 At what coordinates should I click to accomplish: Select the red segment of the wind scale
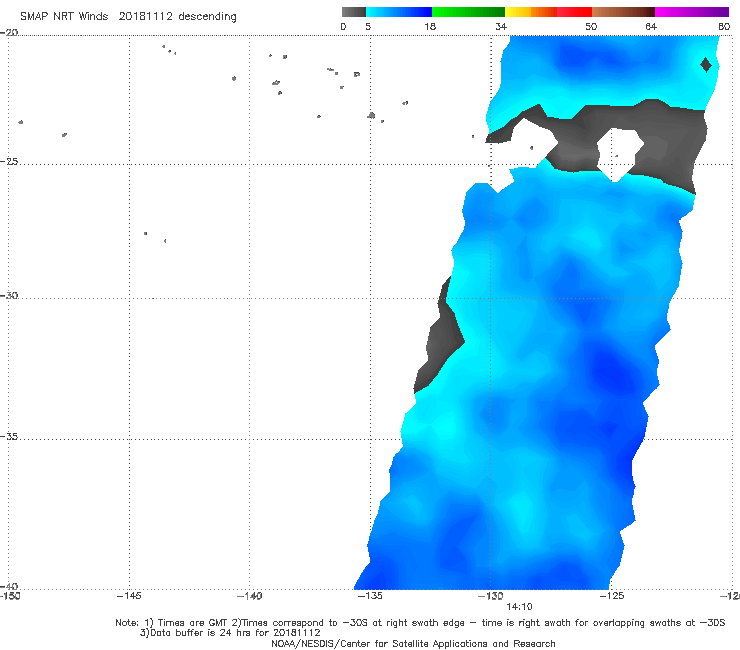pos(574,12)
